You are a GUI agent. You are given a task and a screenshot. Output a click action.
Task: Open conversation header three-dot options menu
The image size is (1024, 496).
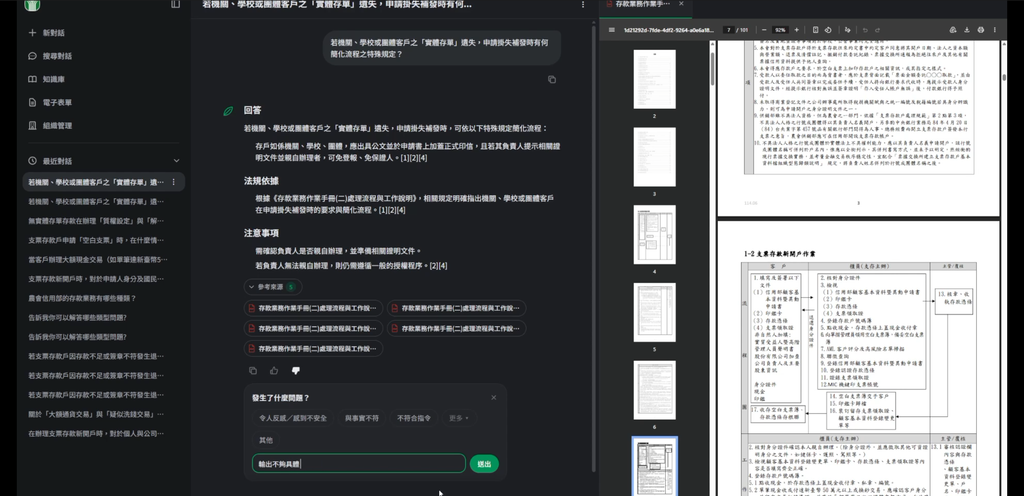point(583,5)
